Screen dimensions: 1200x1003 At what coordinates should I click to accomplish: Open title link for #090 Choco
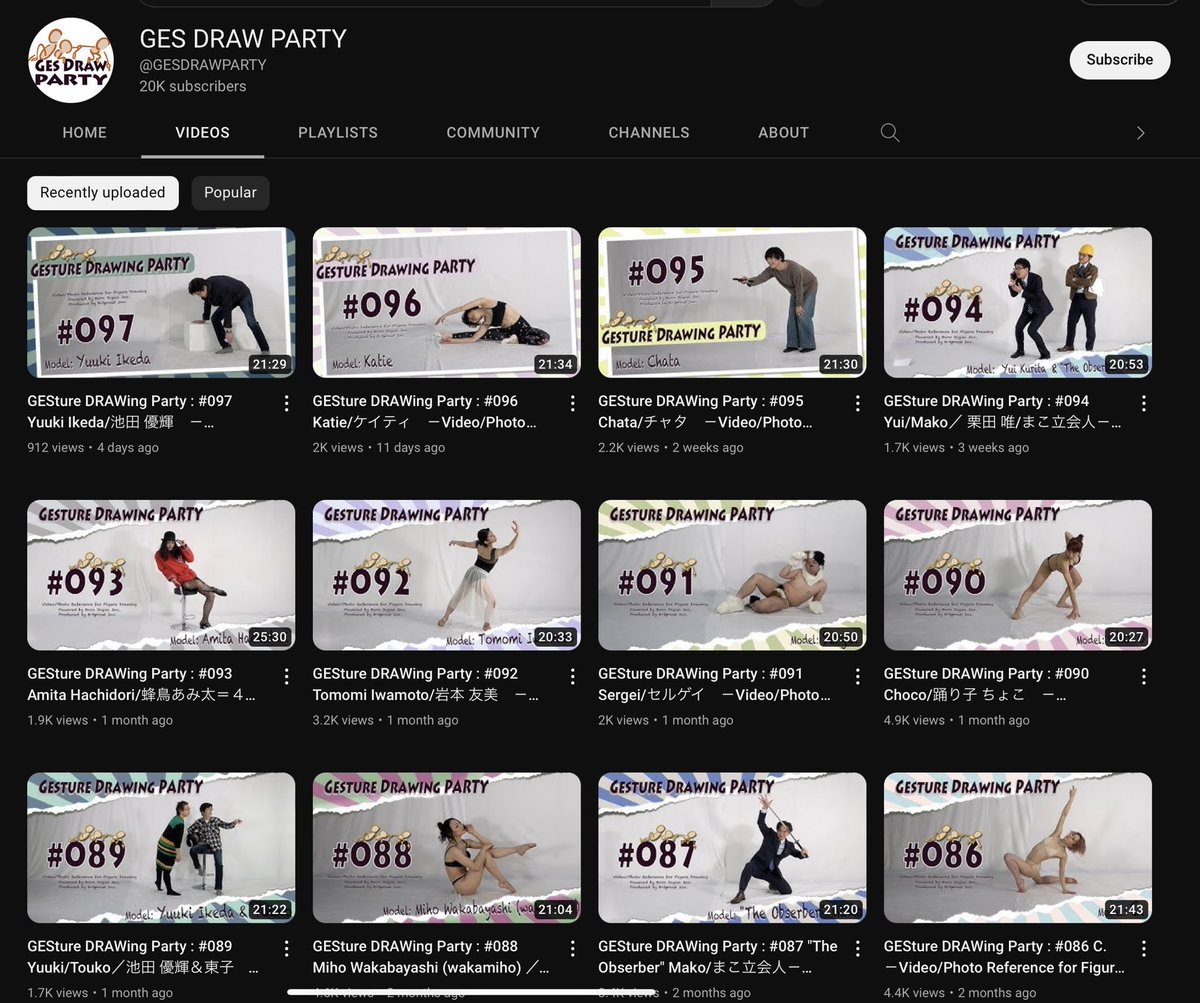click(x=987, y=684)
